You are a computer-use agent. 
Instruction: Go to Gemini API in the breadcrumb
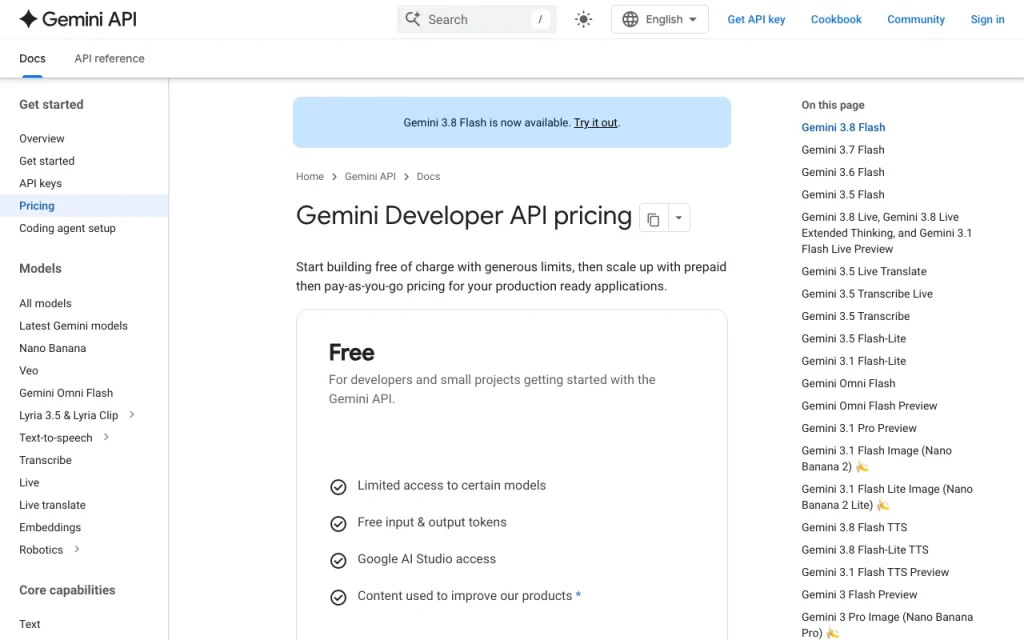click(370, 176)
